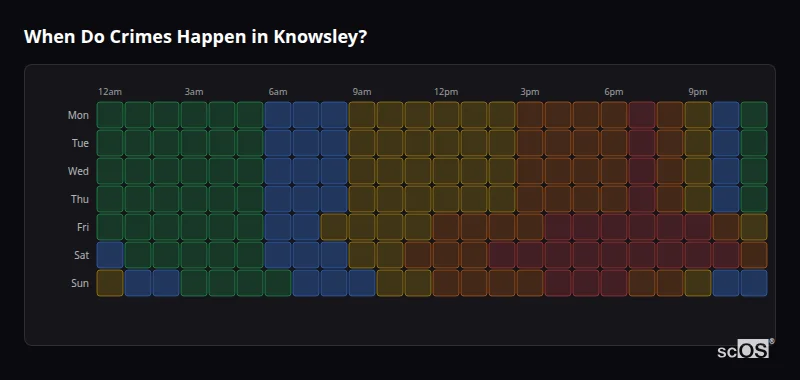Click the Sunday 6am green cell

click(278, 283)
